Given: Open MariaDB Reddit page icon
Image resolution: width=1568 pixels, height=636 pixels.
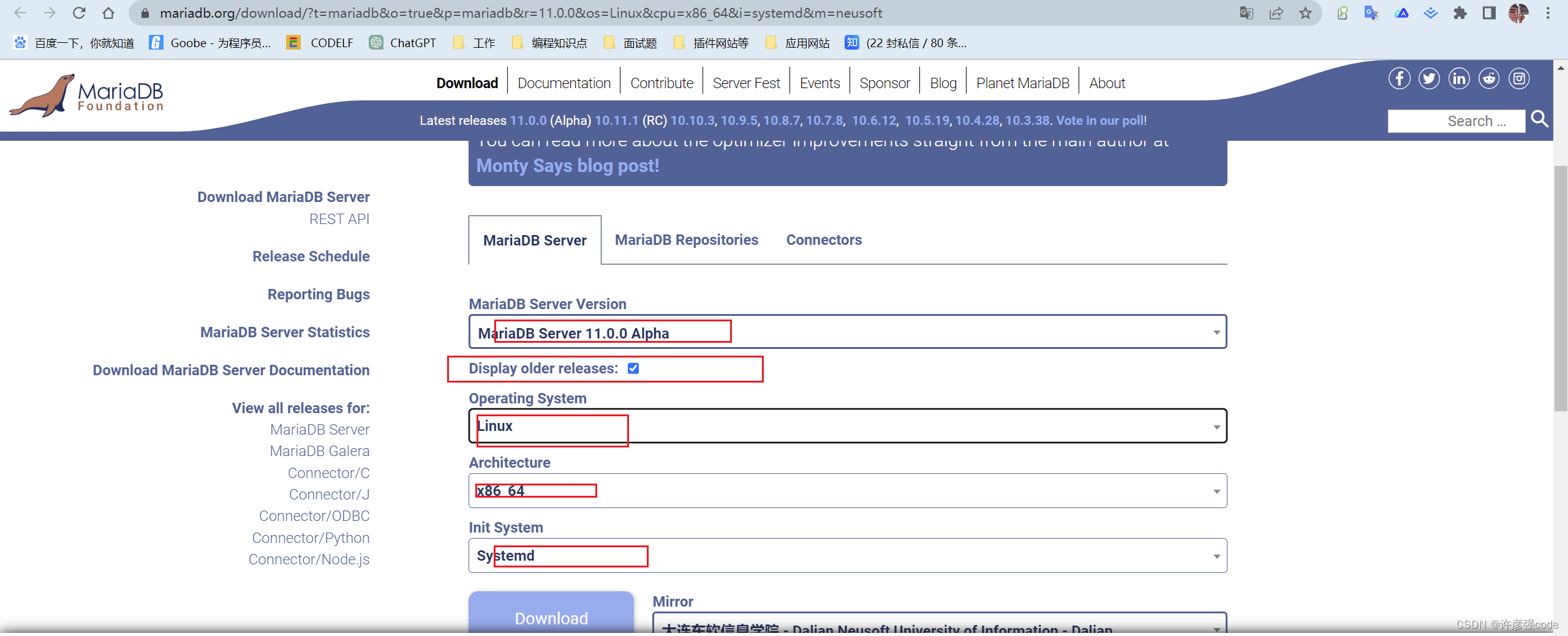Looking at the screenshot, I should (x=1489, y=78).
